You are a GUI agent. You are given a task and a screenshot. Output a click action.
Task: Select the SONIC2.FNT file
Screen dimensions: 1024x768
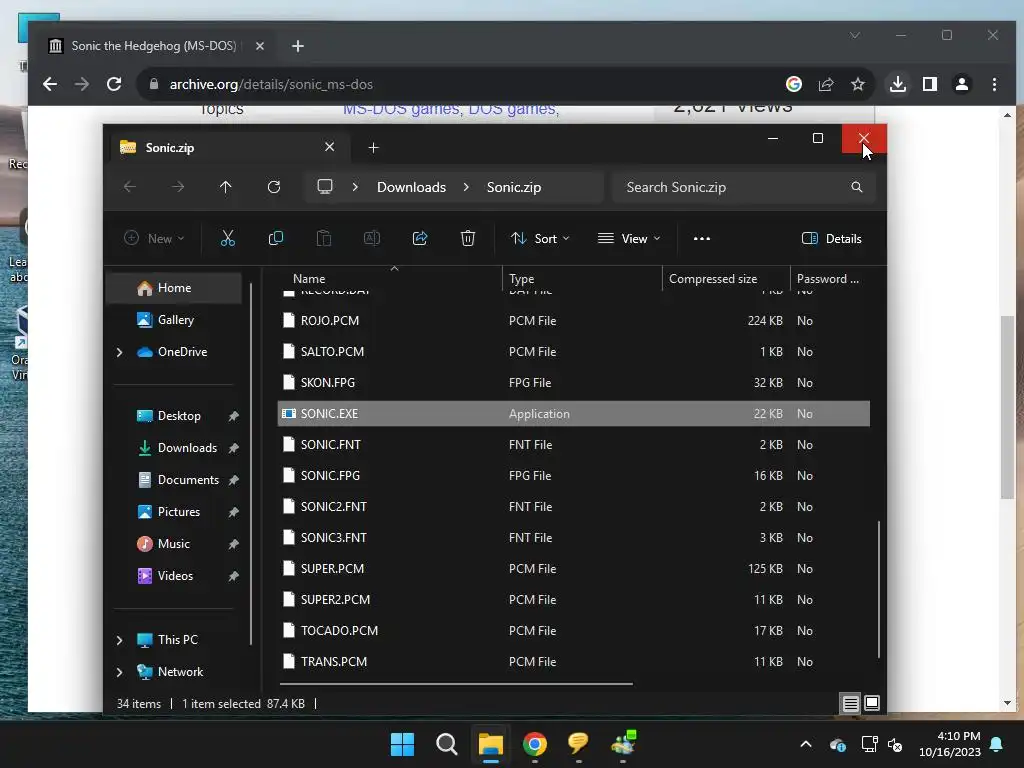tap(573, 507)
